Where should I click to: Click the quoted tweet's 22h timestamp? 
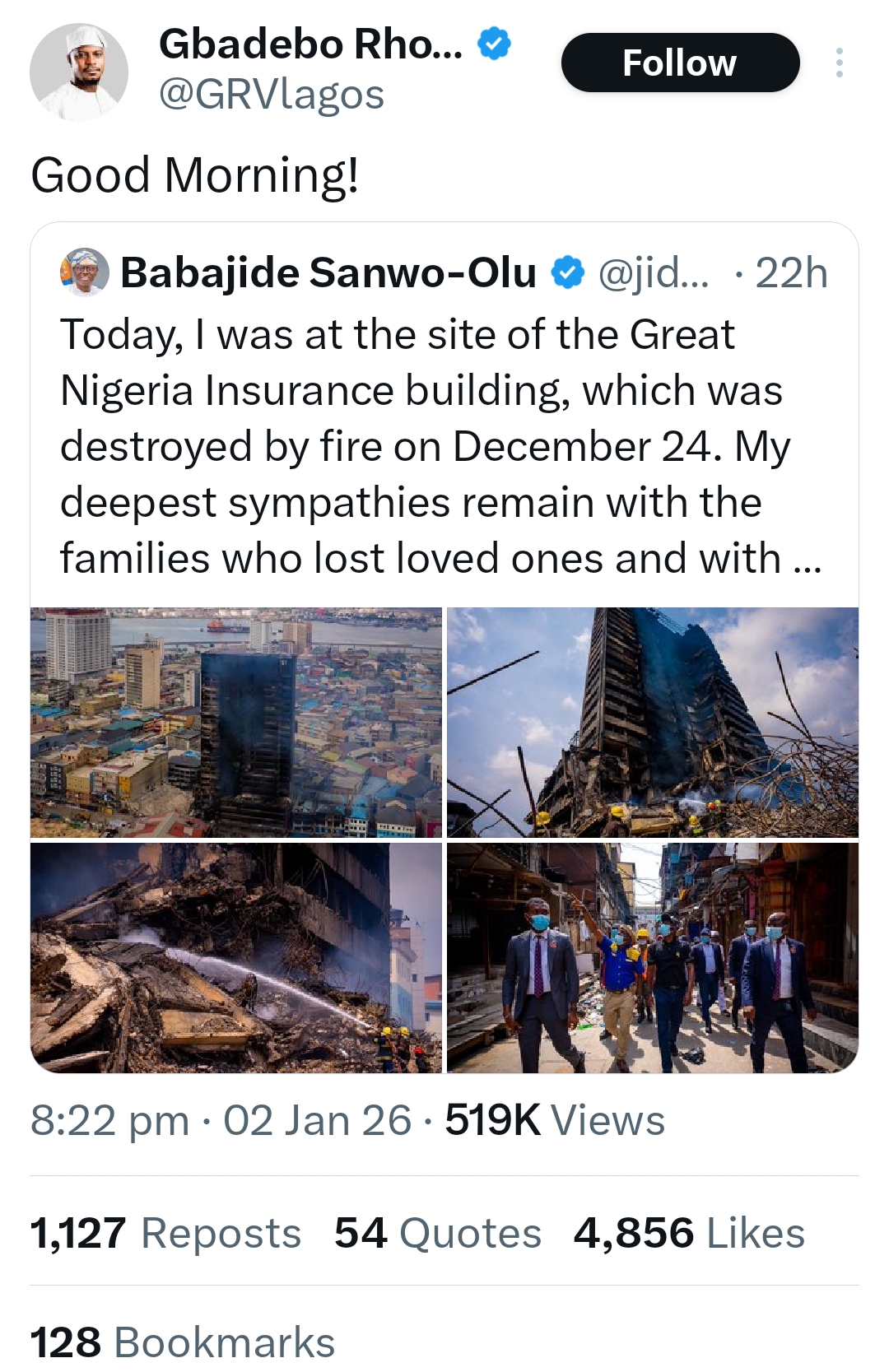coord(791,272)
